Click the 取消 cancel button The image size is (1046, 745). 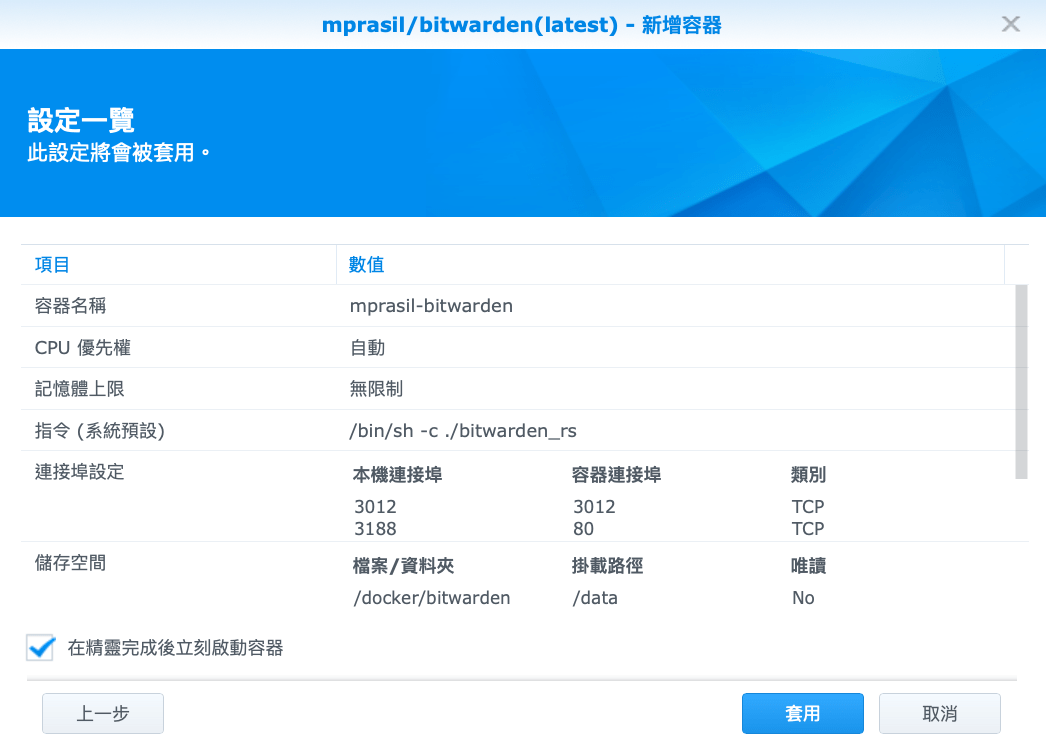click(x=939, y=714)
